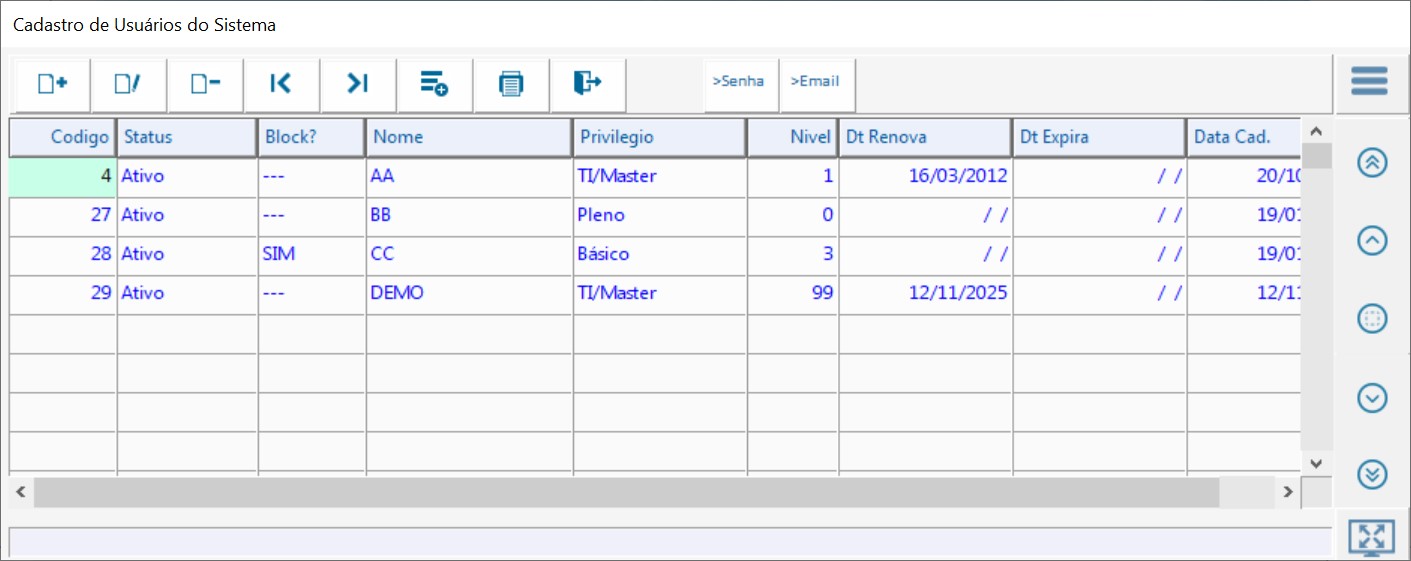This screenshot has height=561, width=1411.
Task: Move up one row with chevron up button
Action: 1372,240
